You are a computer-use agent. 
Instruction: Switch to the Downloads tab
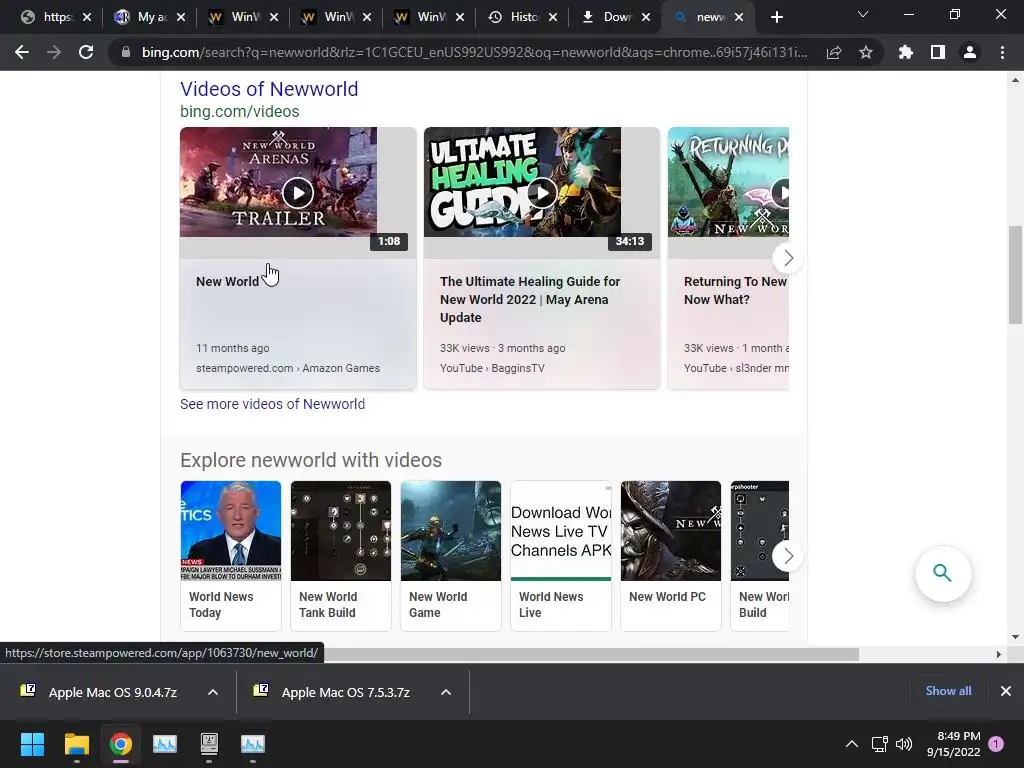616,17
